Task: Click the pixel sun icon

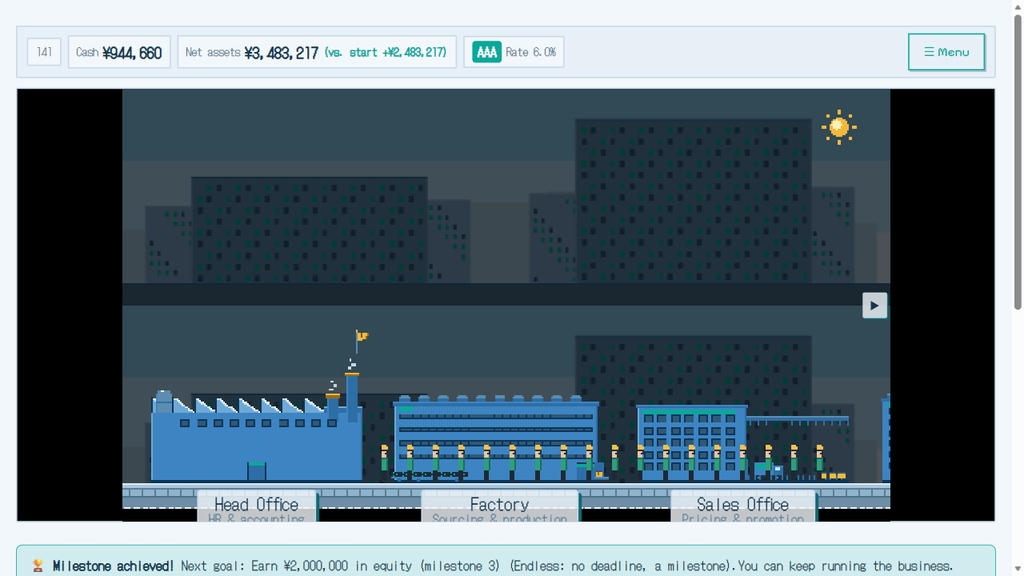Action: click(839, 127)
